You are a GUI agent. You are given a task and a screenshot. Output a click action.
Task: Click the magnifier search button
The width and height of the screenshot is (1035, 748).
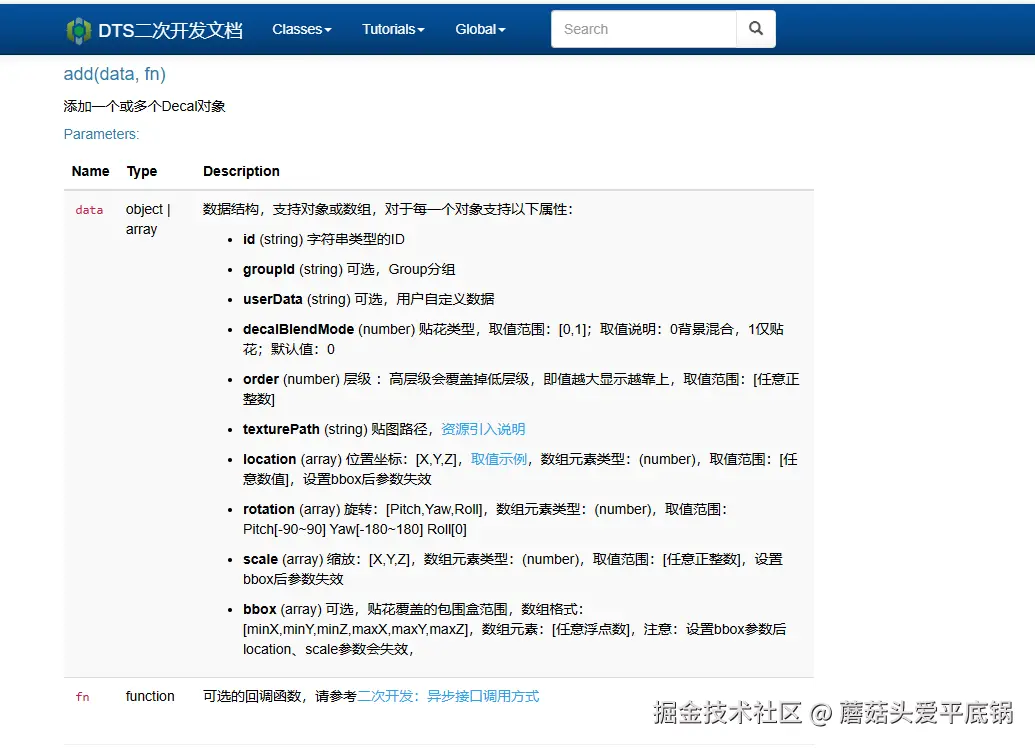pos(756,28)
